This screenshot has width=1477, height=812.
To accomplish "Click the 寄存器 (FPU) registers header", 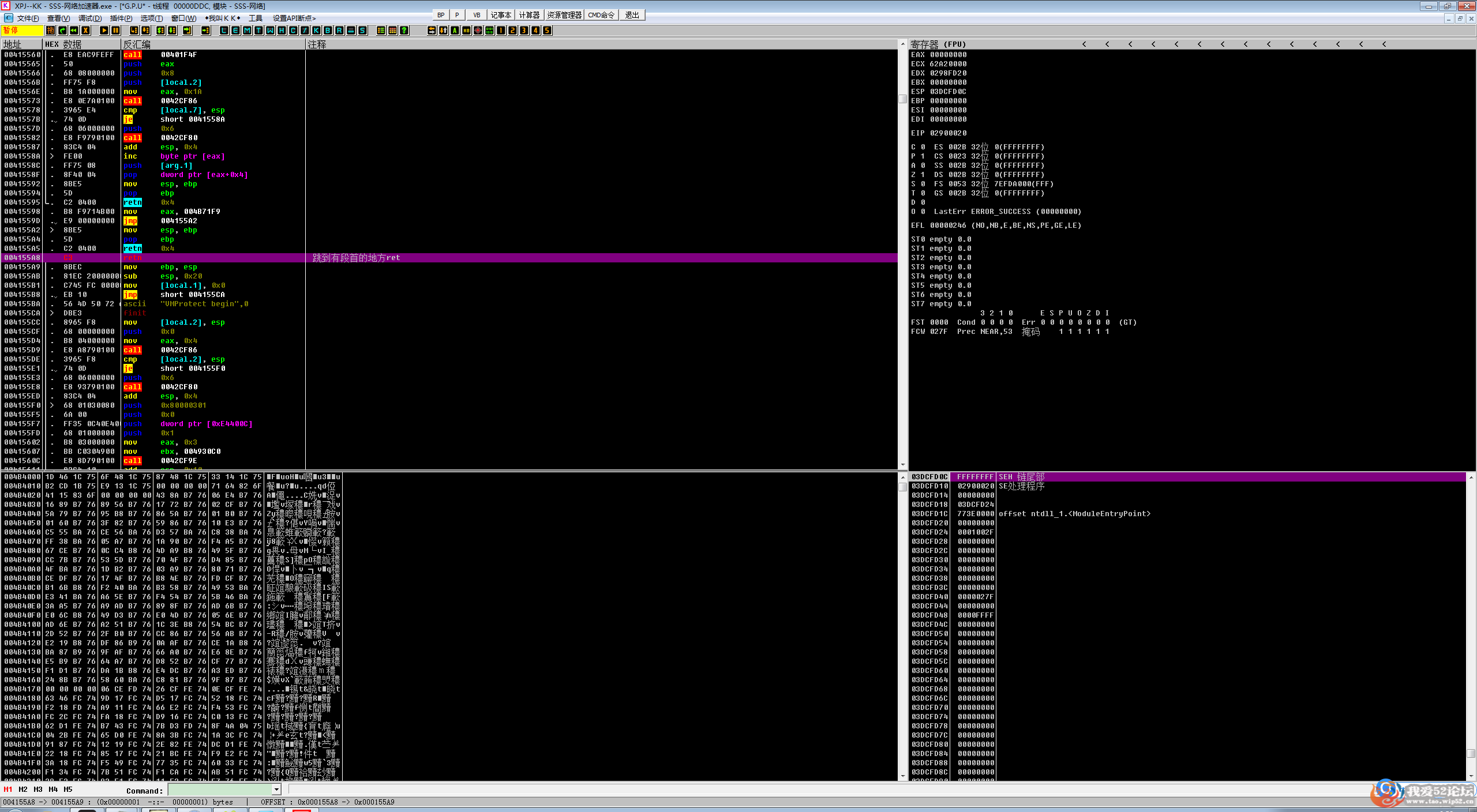I will [x=939, y=44].
